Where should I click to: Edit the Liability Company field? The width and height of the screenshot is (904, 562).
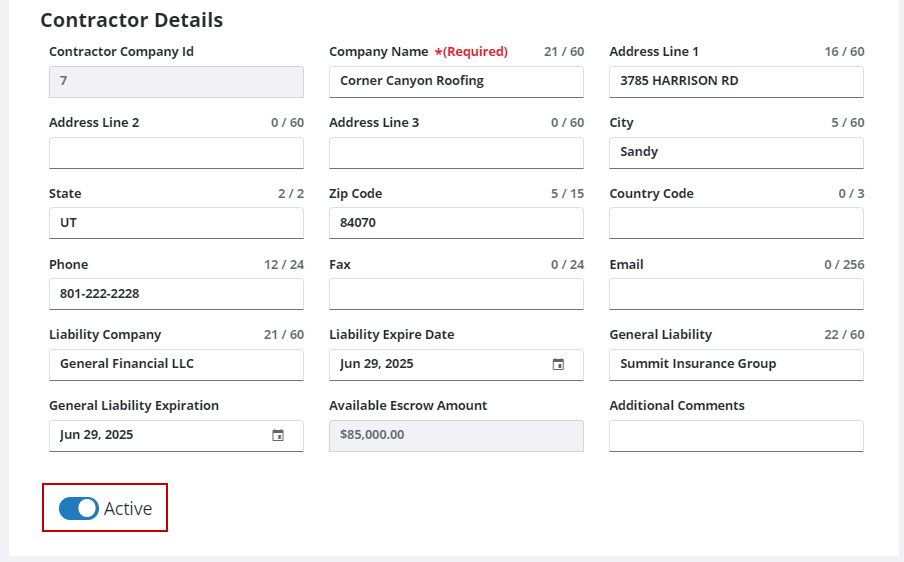coord(176,364)
